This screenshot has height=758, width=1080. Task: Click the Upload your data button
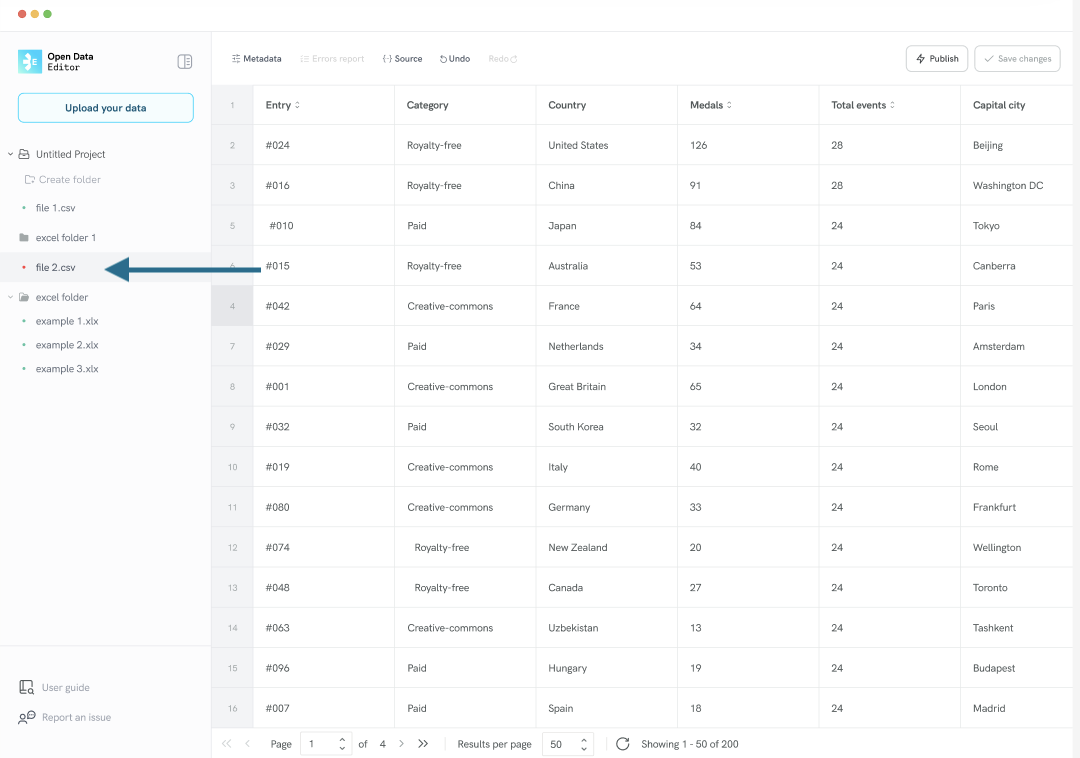105,107
